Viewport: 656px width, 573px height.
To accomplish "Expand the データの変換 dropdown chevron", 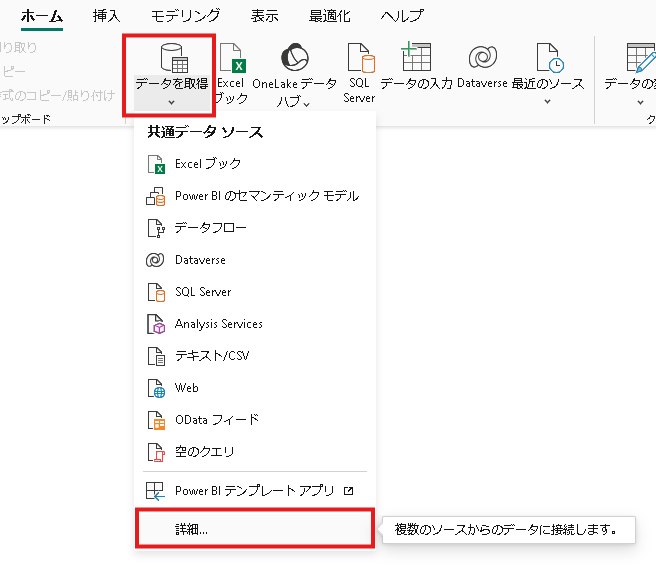I will pyautogui.click(x=640, y=102).
